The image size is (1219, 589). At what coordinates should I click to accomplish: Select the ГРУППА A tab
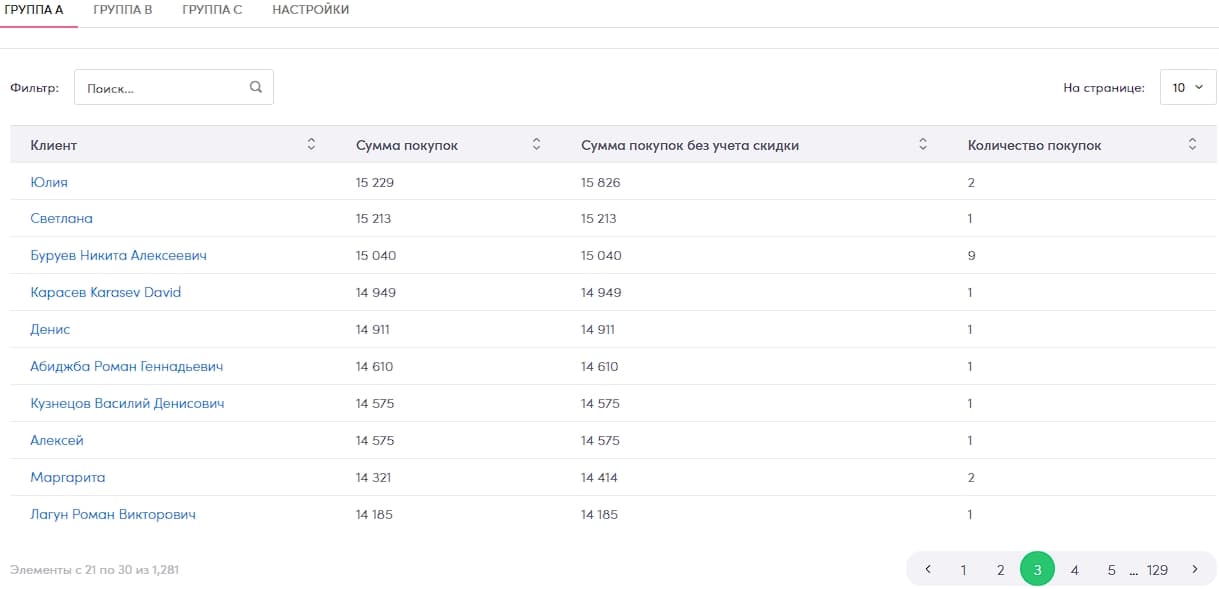tap(35, 10)
